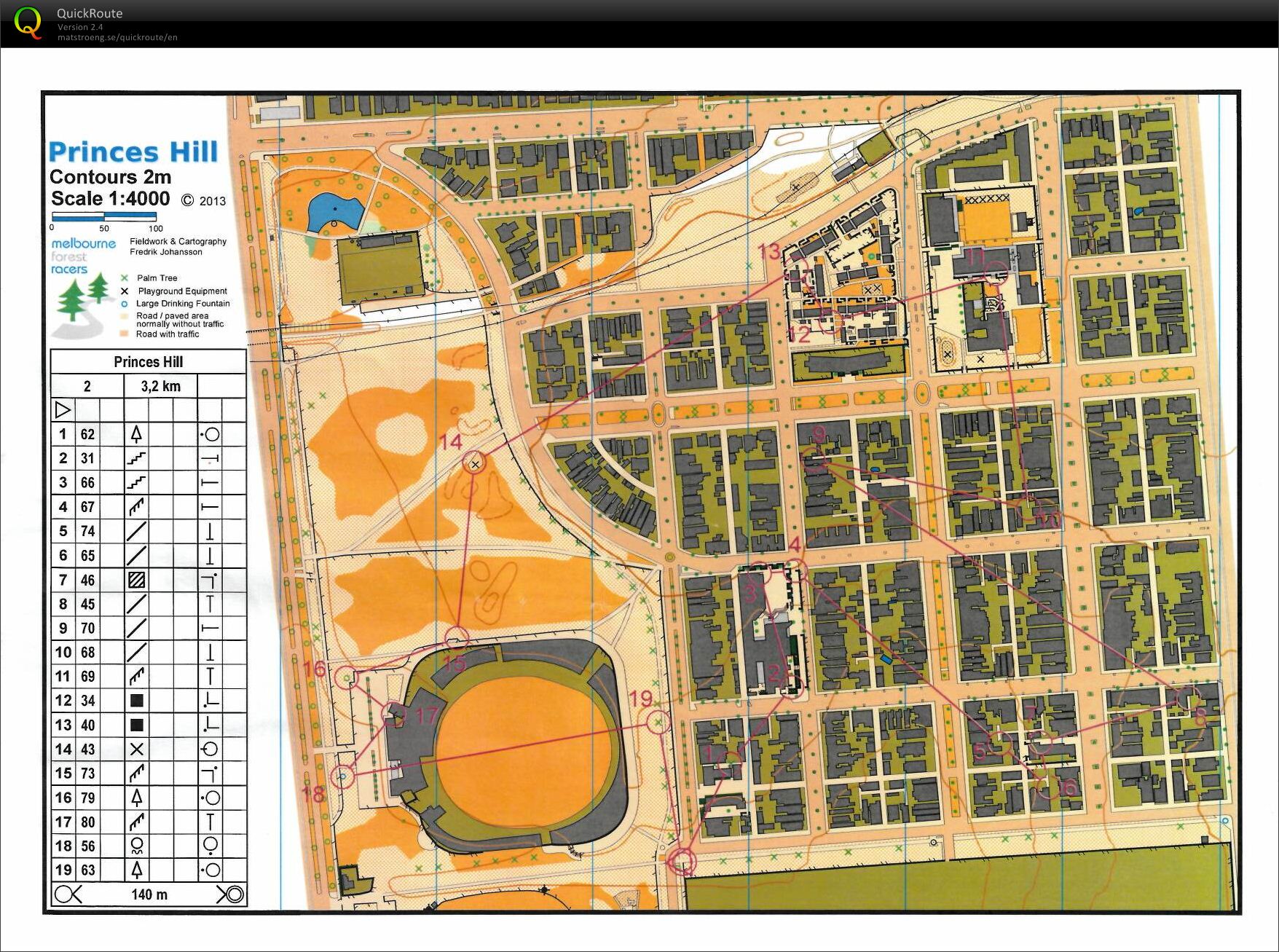This screenshot has height=952, width=1279.
Task: Click the 140 m finish distance row
Action: 149,894
